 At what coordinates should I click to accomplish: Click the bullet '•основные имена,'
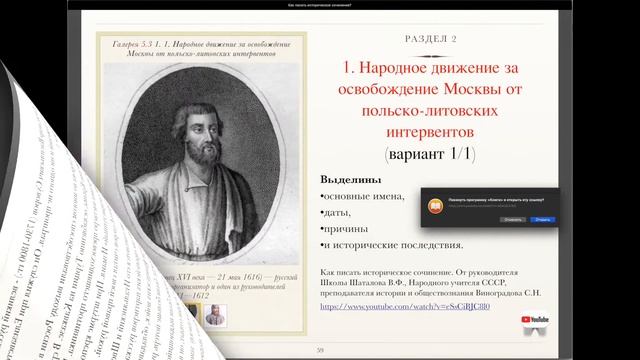coord(362,196)
